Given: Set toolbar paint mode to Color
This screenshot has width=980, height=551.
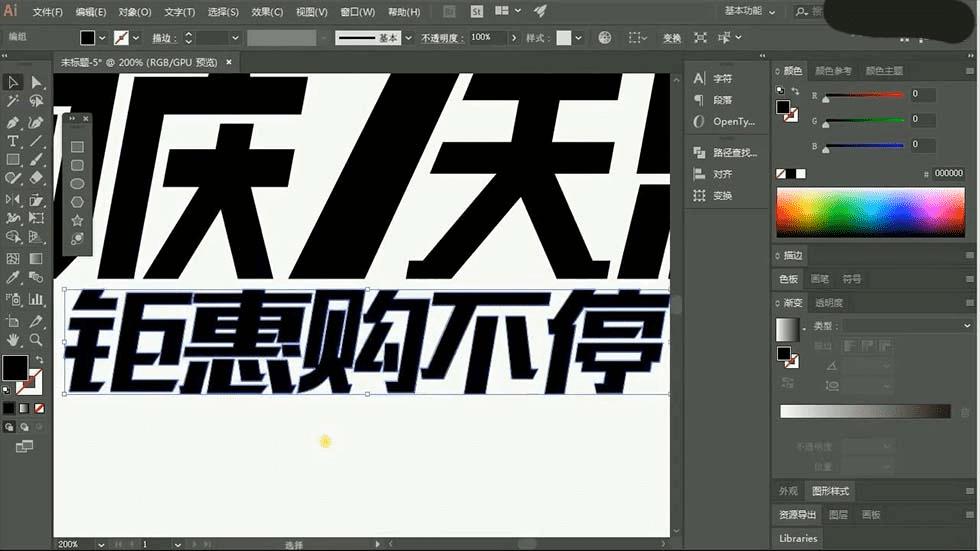Looking at the screenshot, I should click(9, 408).
